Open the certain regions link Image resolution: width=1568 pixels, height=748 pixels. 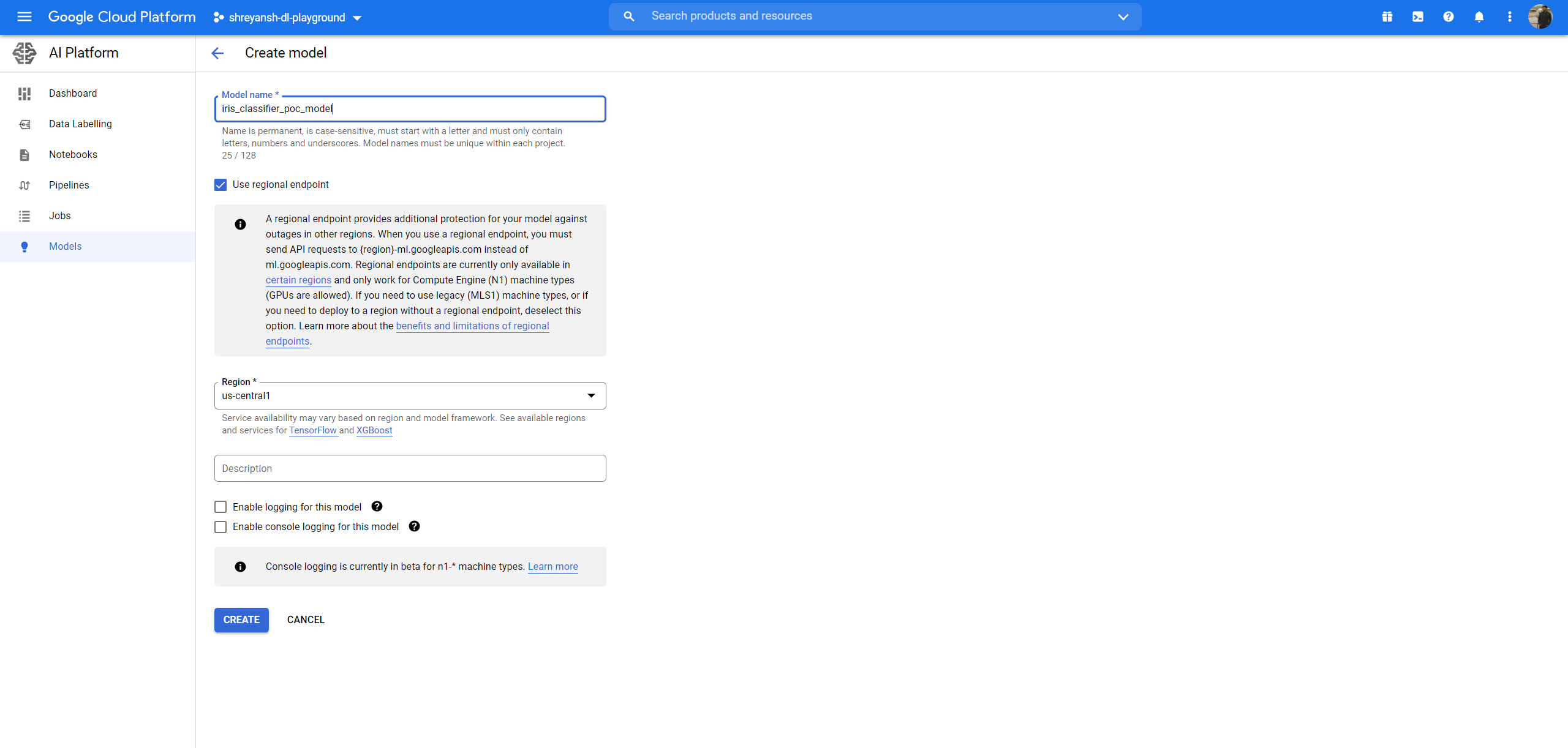click(x=298, y=280)
